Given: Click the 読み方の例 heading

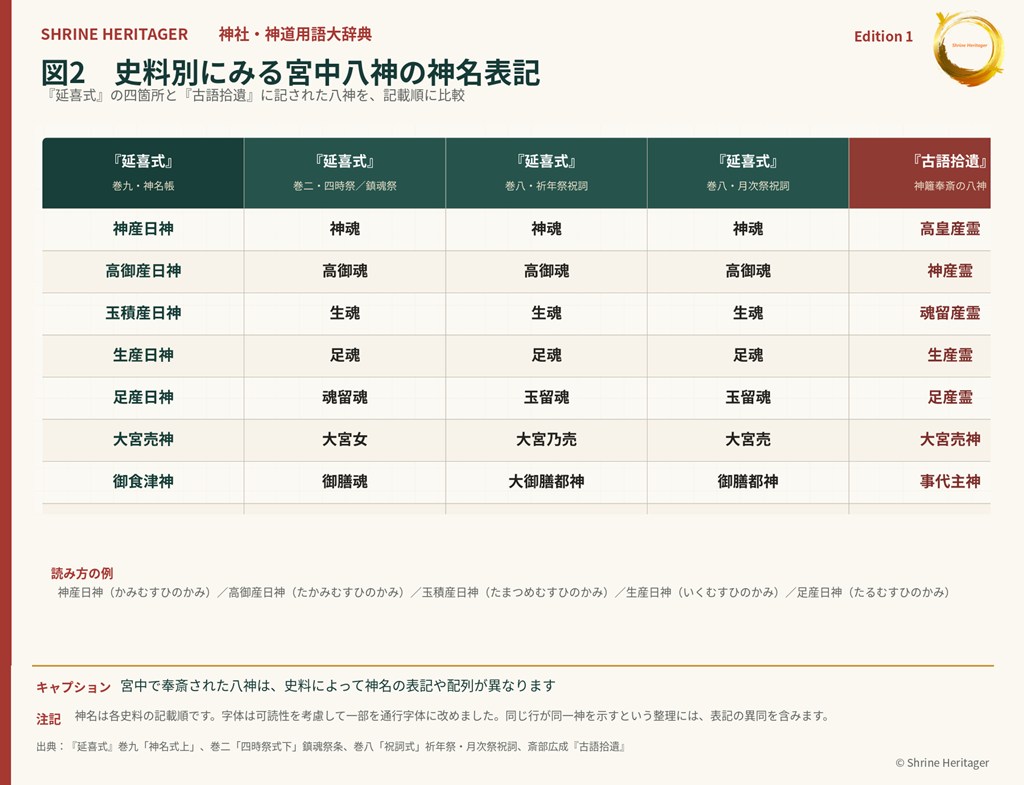Looking at the screenshot, I should coord(82,573).
